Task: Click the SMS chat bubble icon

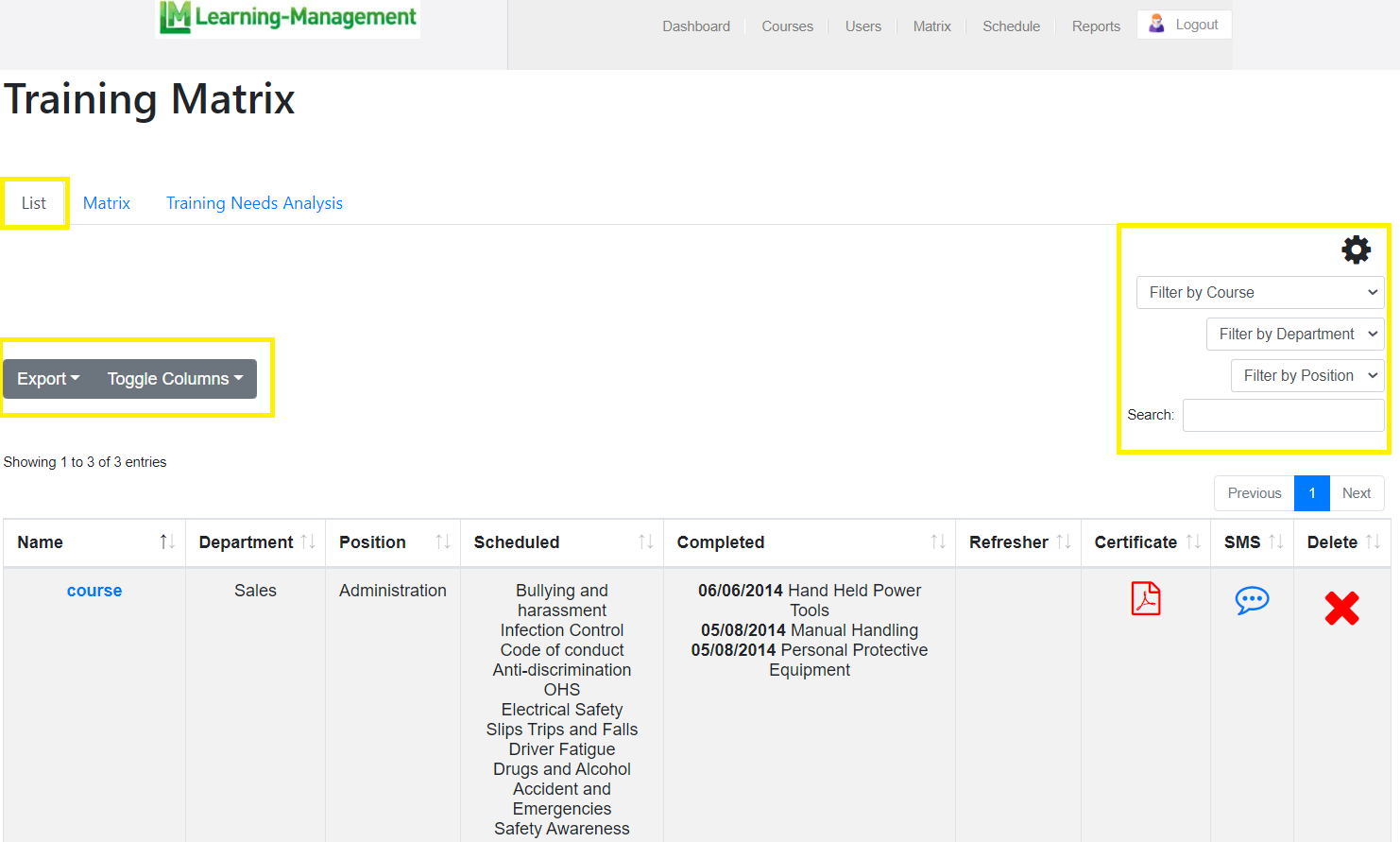Action: tap(1252, 600)
